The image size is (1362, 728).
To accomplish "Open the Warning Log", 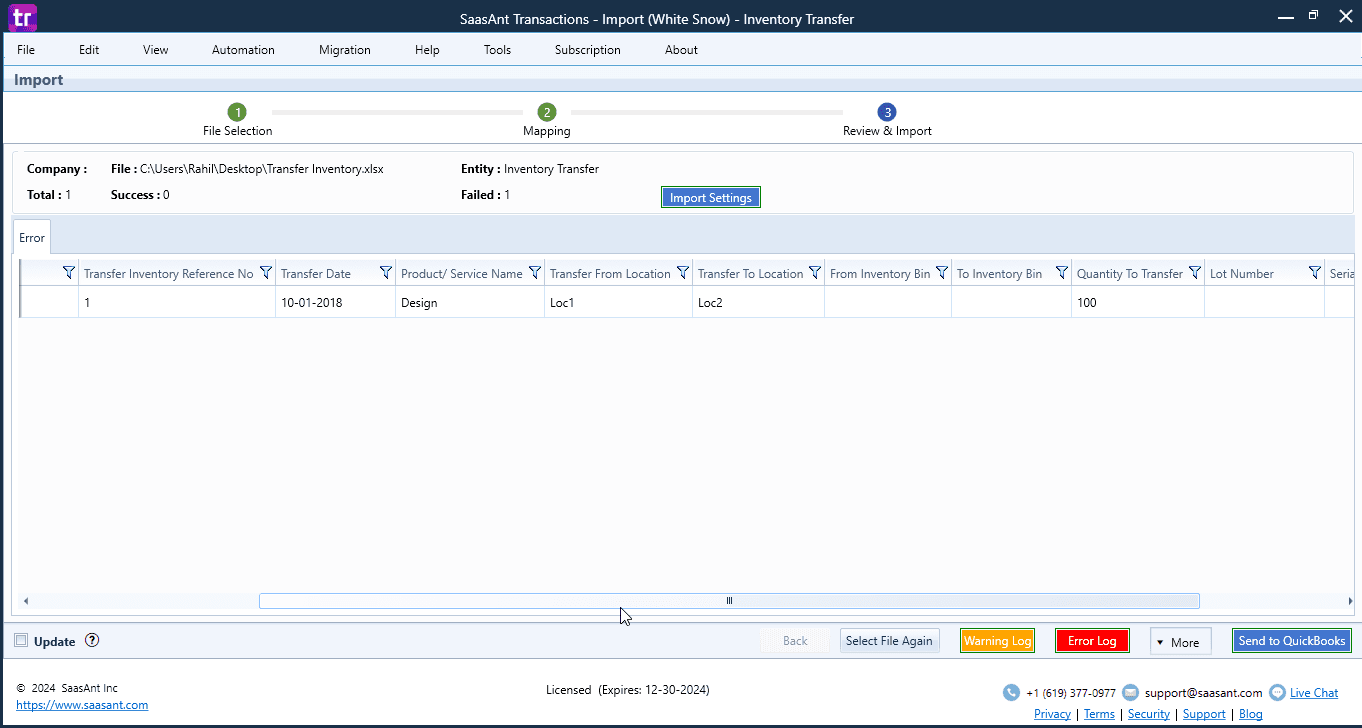I will pyautogui.click(x=997, y=641).
